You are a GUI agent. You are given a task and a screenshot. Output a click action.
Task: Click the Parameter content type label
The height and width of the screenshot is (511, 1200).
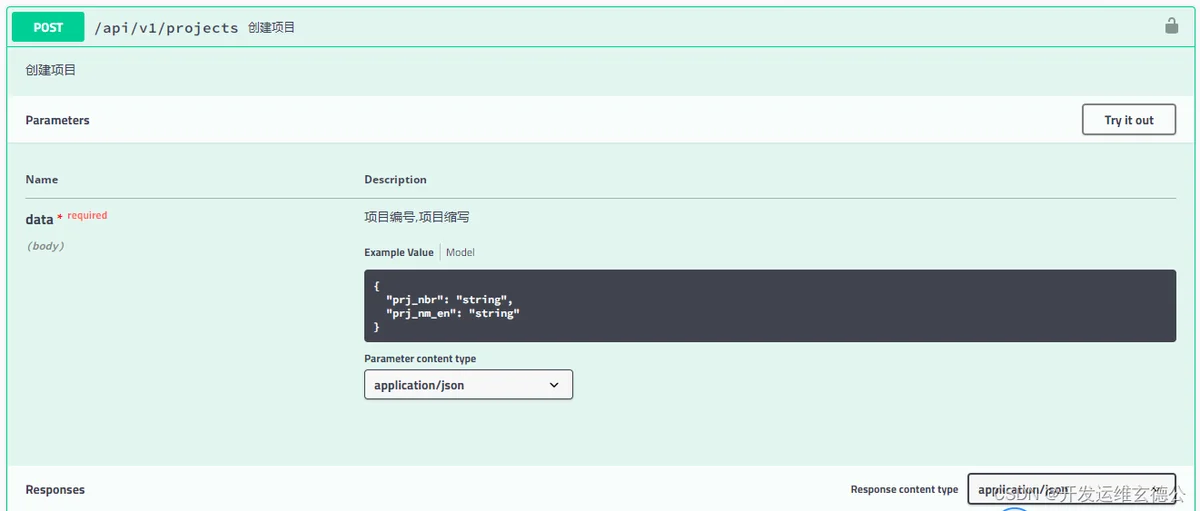pos(420,359)
